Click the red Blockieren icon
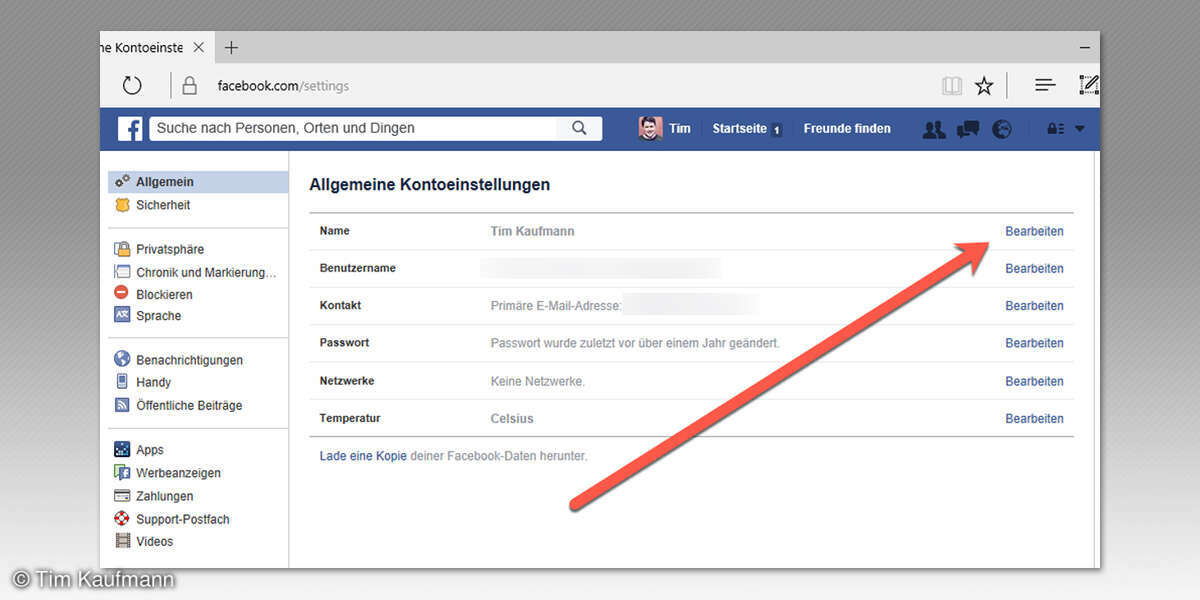The height and width of the screenshot is (600, 1200). (122, 293)
